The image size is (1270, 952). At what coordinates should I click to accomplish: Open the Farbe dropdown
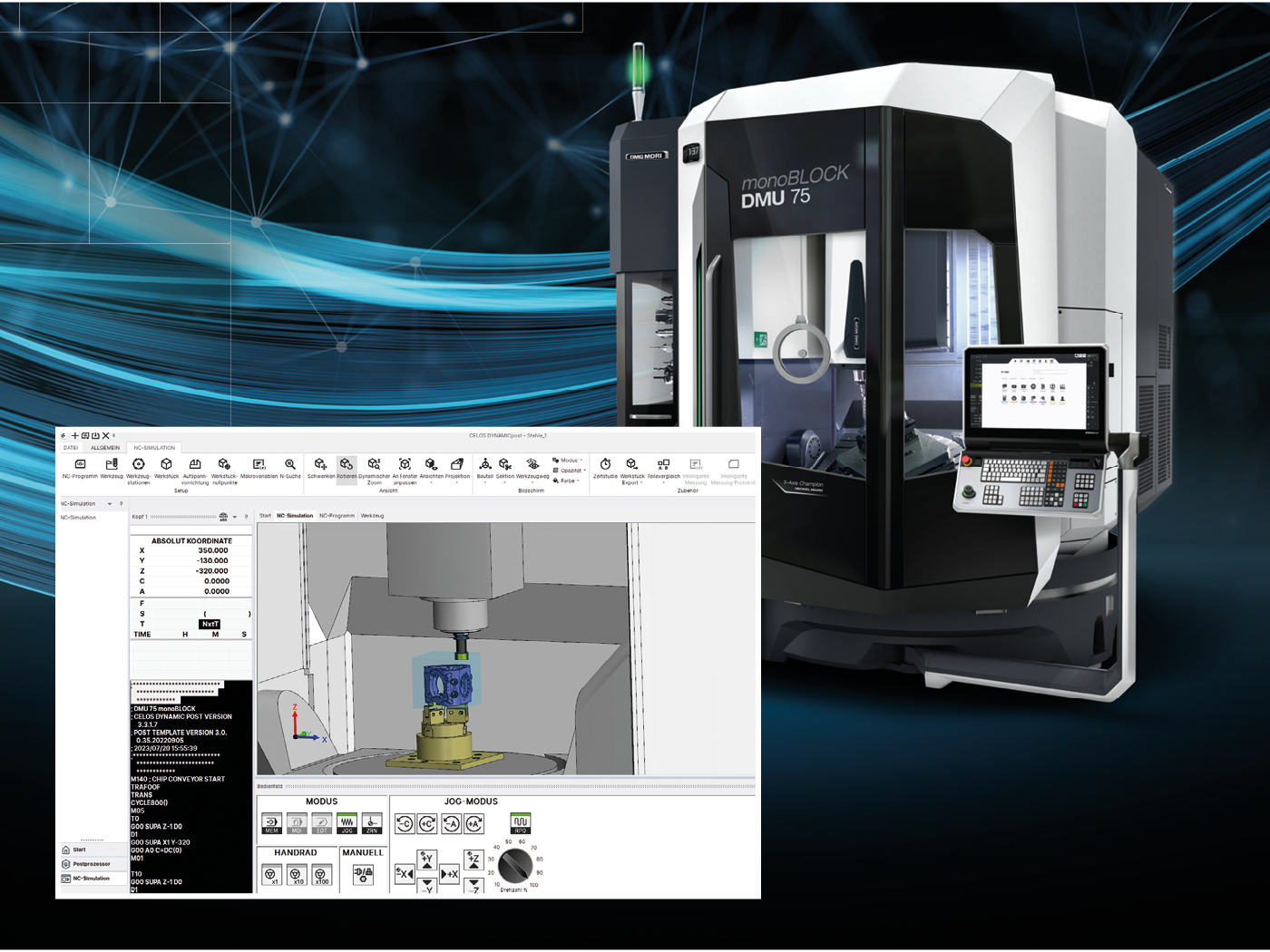pyautogui.click(x=567, y=481)
